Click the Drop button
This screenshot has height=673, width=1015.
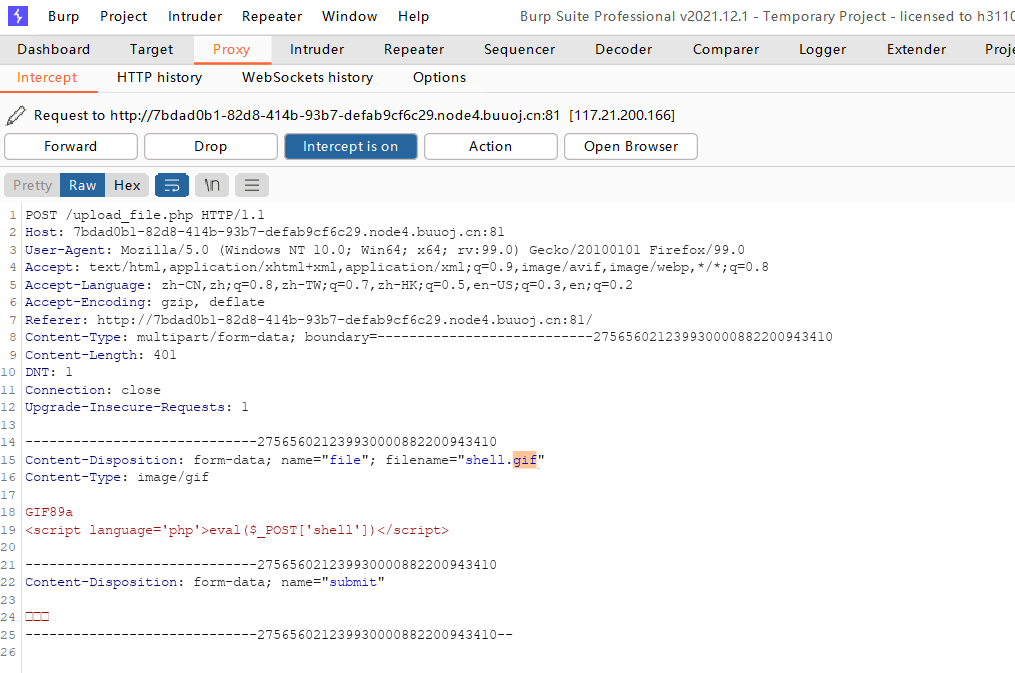(x=210, y=146)
